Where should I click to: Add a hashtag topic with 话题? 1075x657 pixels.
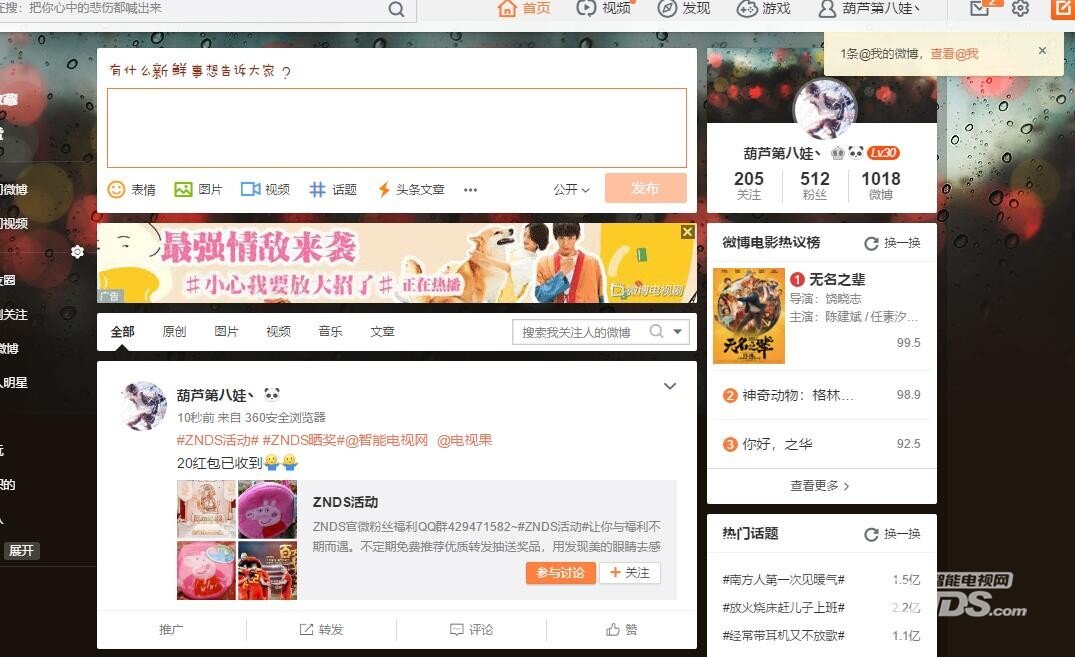click(x=333, y=189)
